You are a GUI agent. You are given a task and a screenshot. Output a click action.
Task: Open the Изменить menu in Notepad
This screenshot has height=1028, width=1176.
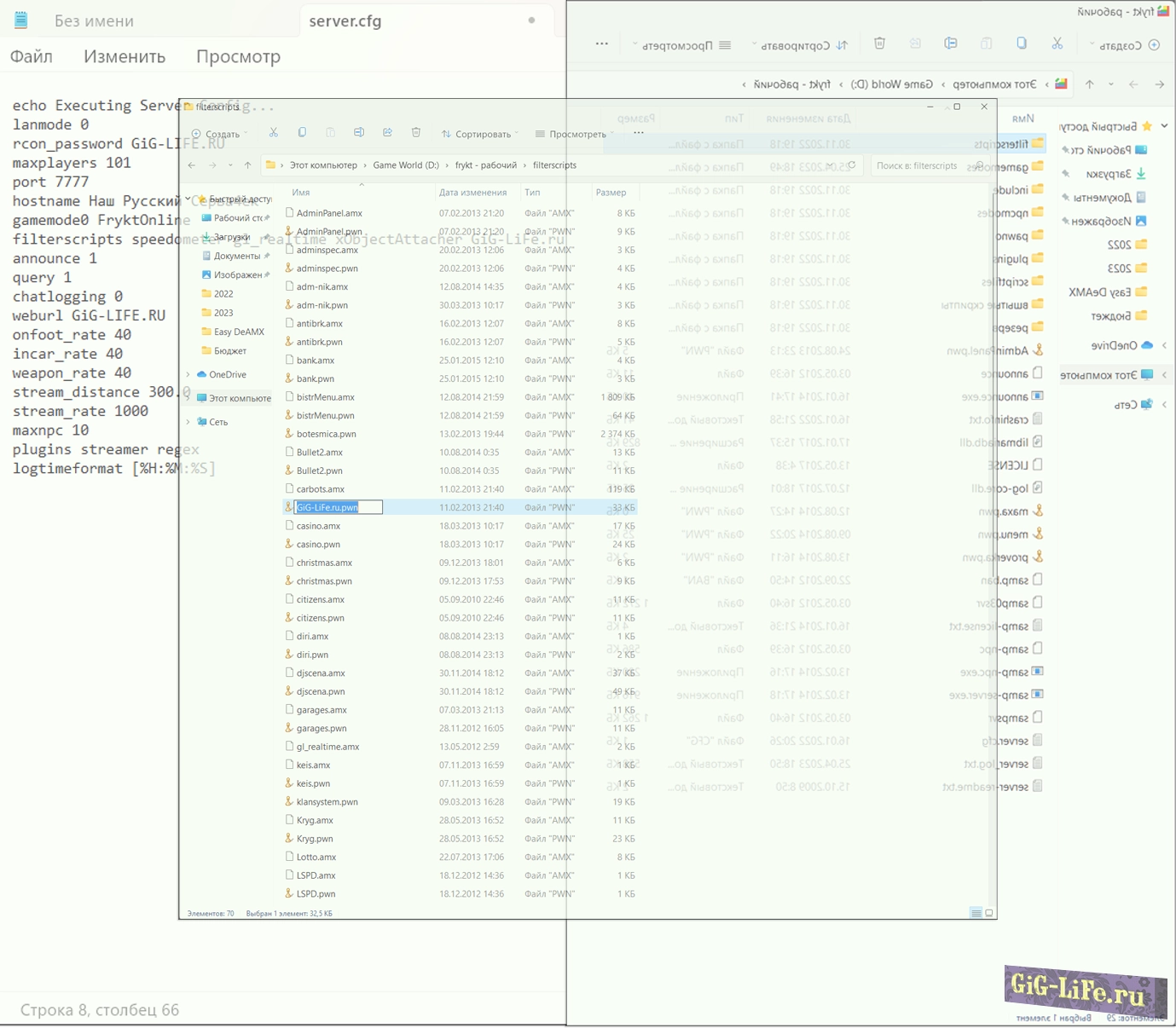tap(125, 57)
